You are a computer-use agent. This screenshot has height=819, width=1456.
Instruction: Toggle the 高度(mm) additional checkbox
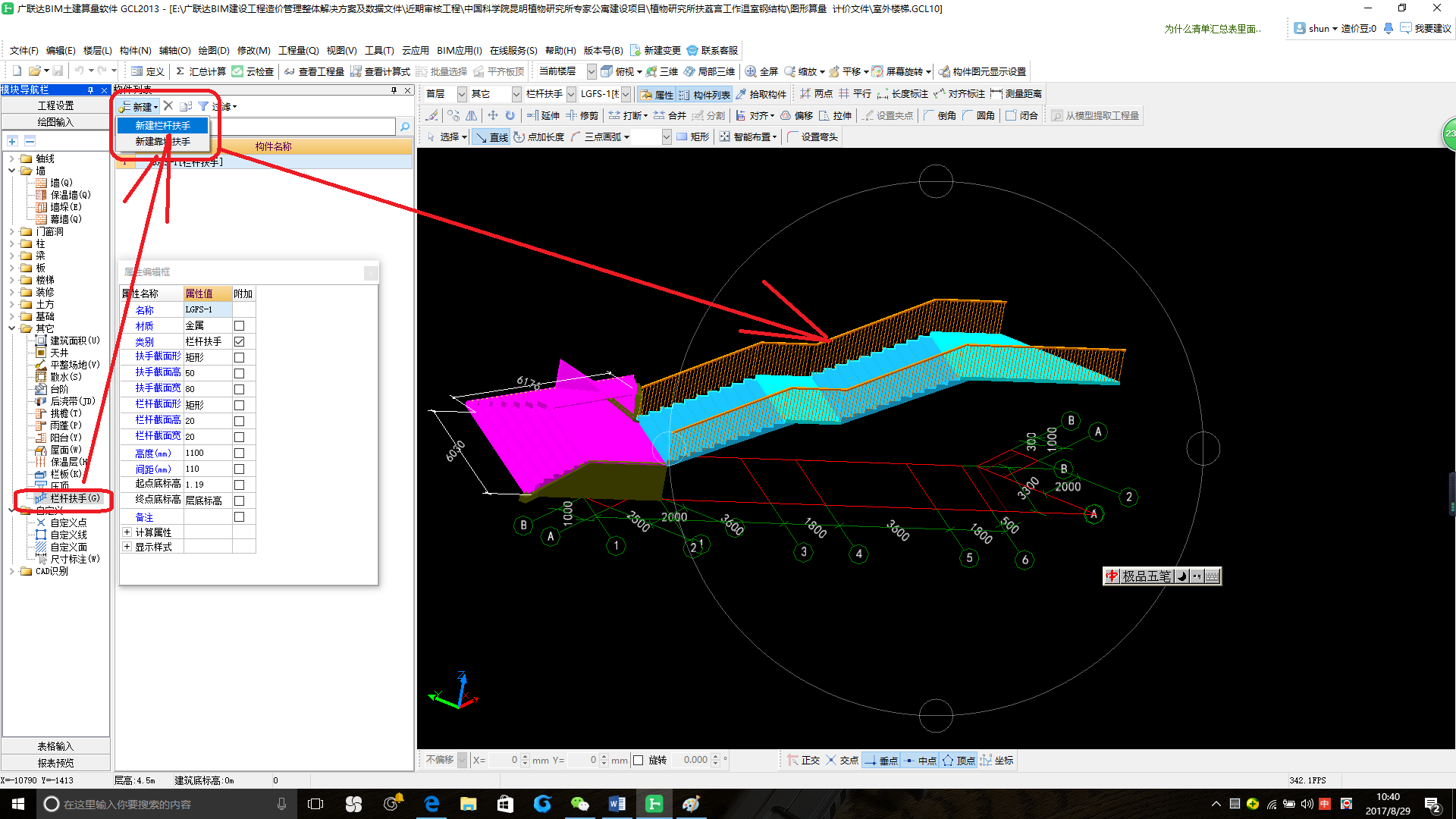239,453
